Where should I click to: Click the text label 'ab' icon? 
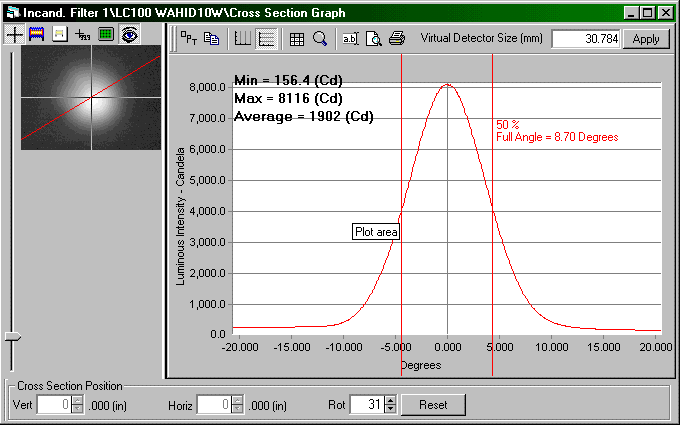pos(350,39)
